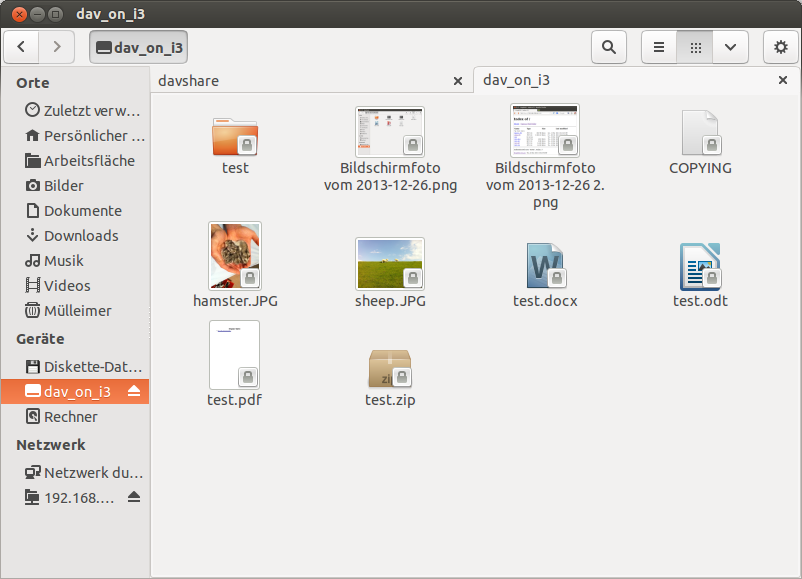Image resolution: width=802 pixels, height=579 pixels.
Task: Click the dav_on_i3 path bar button
Action: pyautogui.click(x=138, y=47)
